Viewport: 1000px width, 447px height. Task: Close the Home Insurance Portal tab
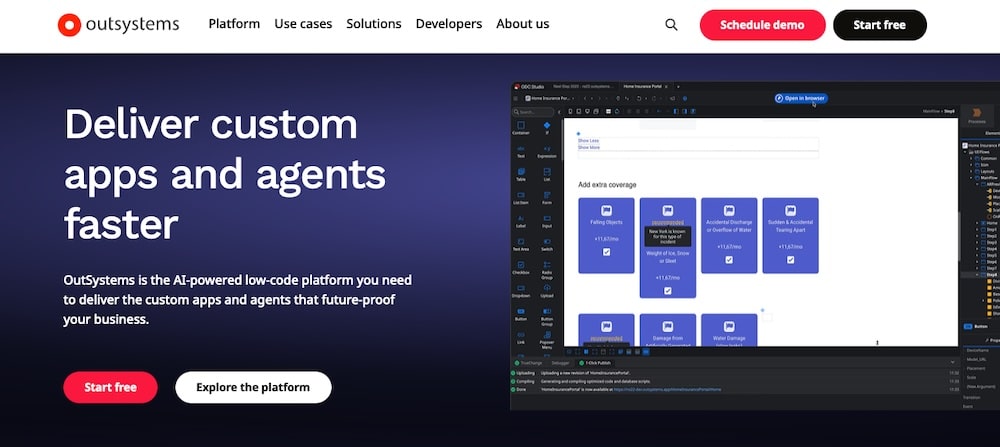[x=666, y=86]
